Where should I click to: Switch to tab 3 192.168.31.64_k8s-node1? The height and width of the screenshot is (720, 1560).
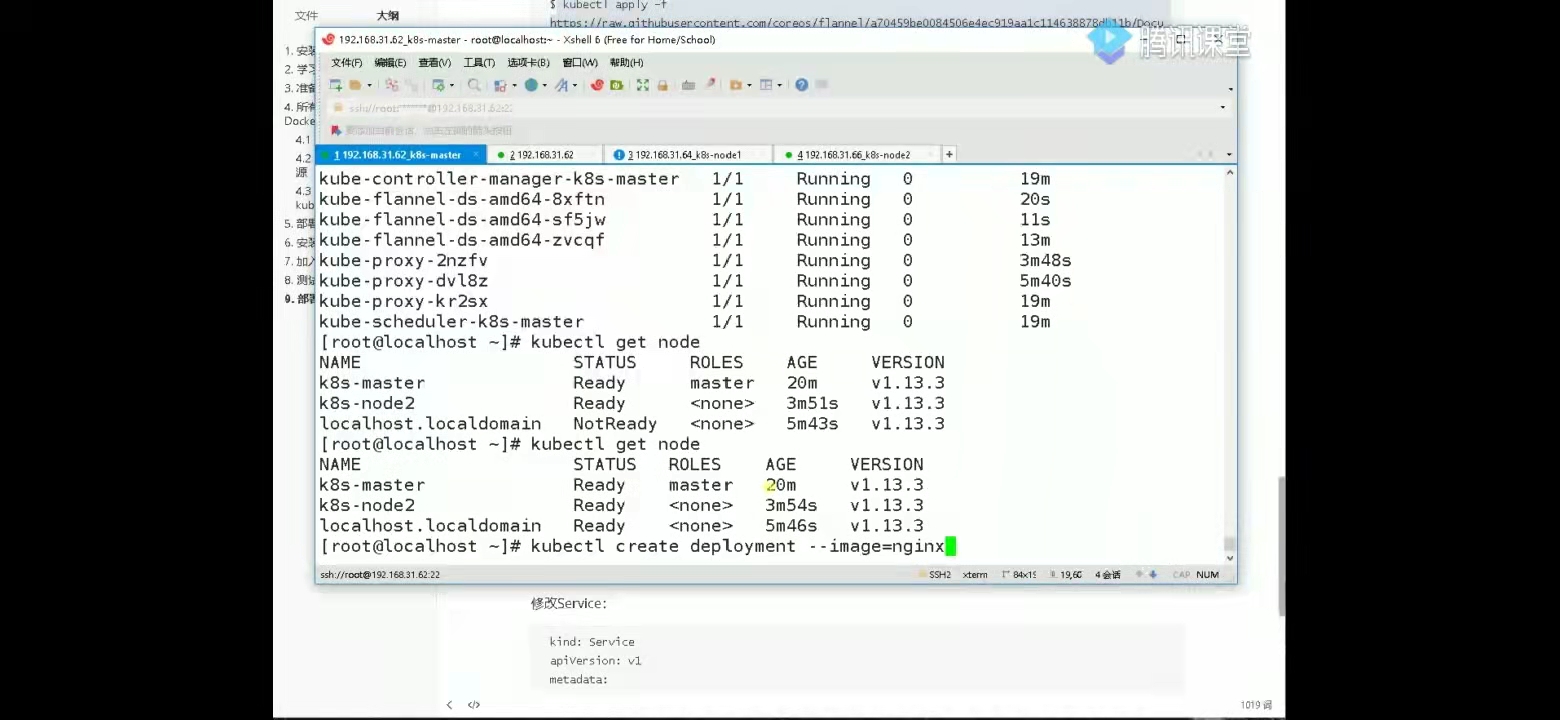[688, 155]
